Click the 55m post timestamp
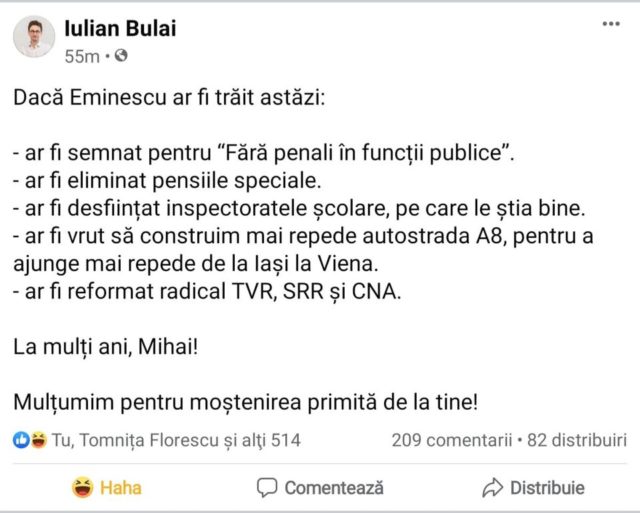The image size is (640, 513). [x=81, y=56]
